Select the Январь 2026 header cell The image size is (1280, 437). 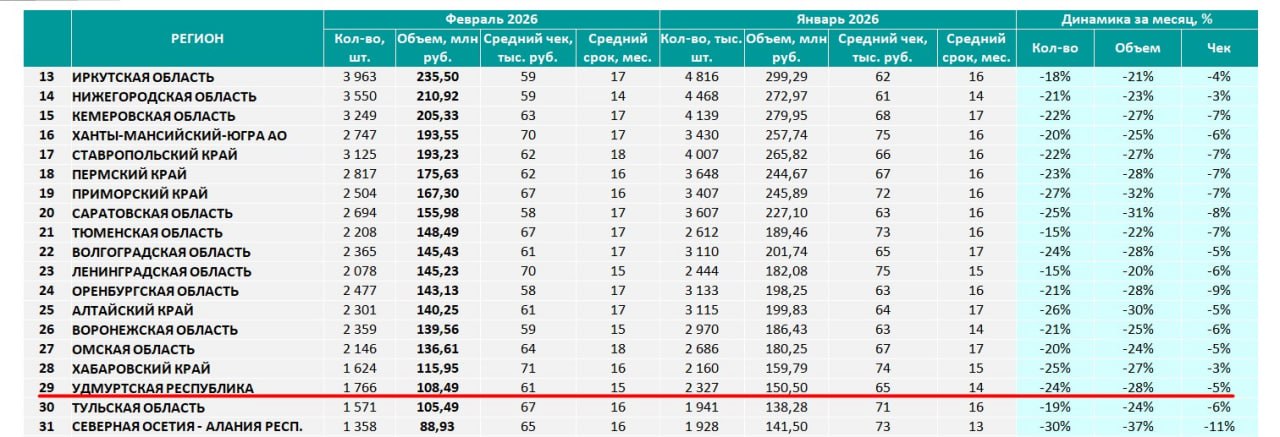click(836, 19)
